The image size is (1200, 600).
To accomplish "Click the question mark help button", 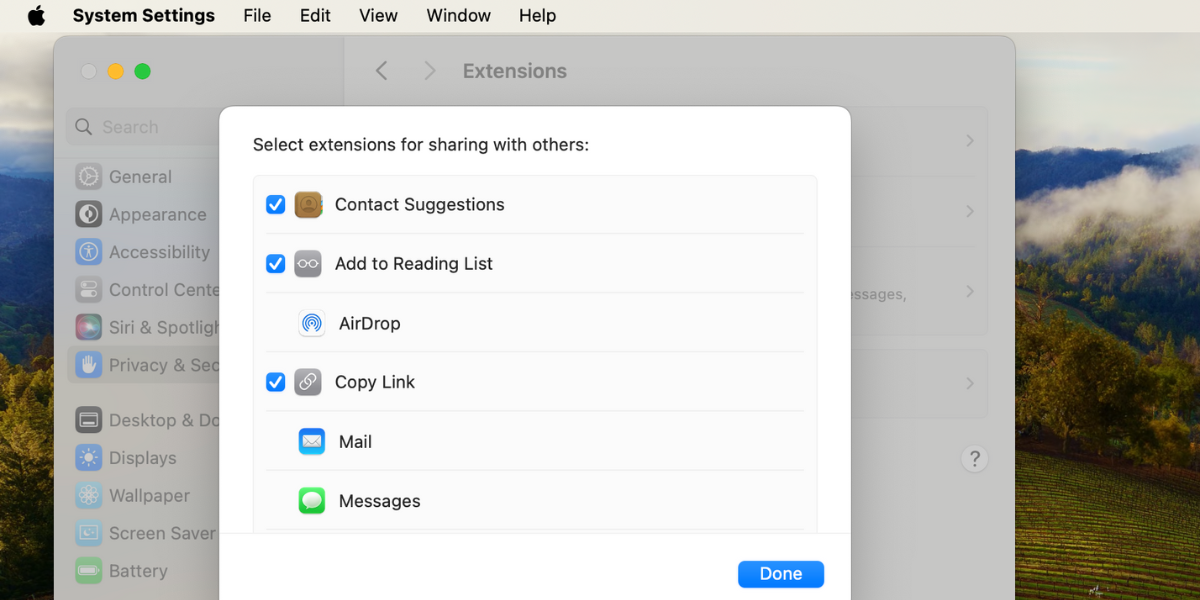I will (974, 459).
